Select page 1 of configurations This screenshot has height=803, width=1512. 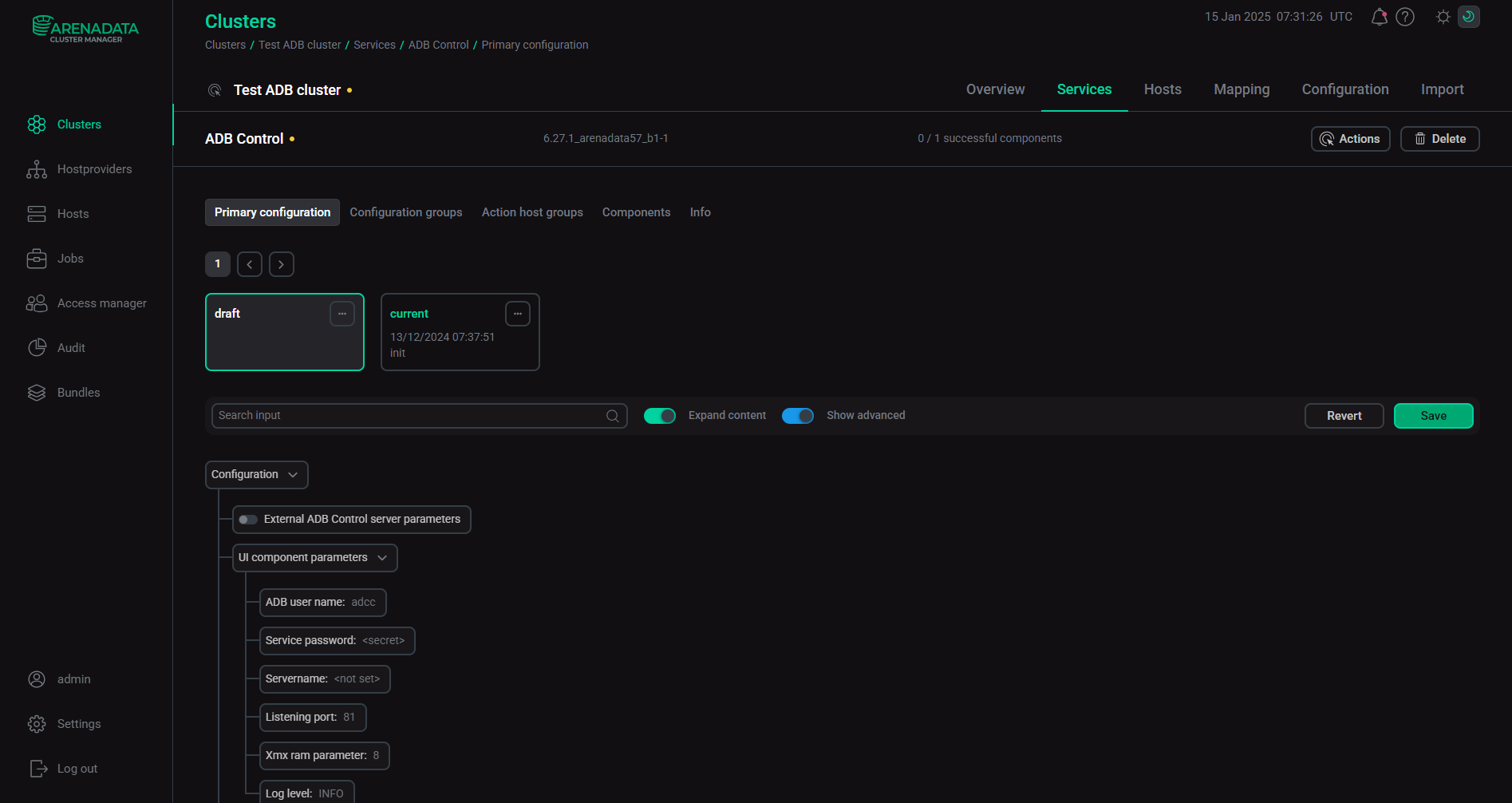click(218, 264)
